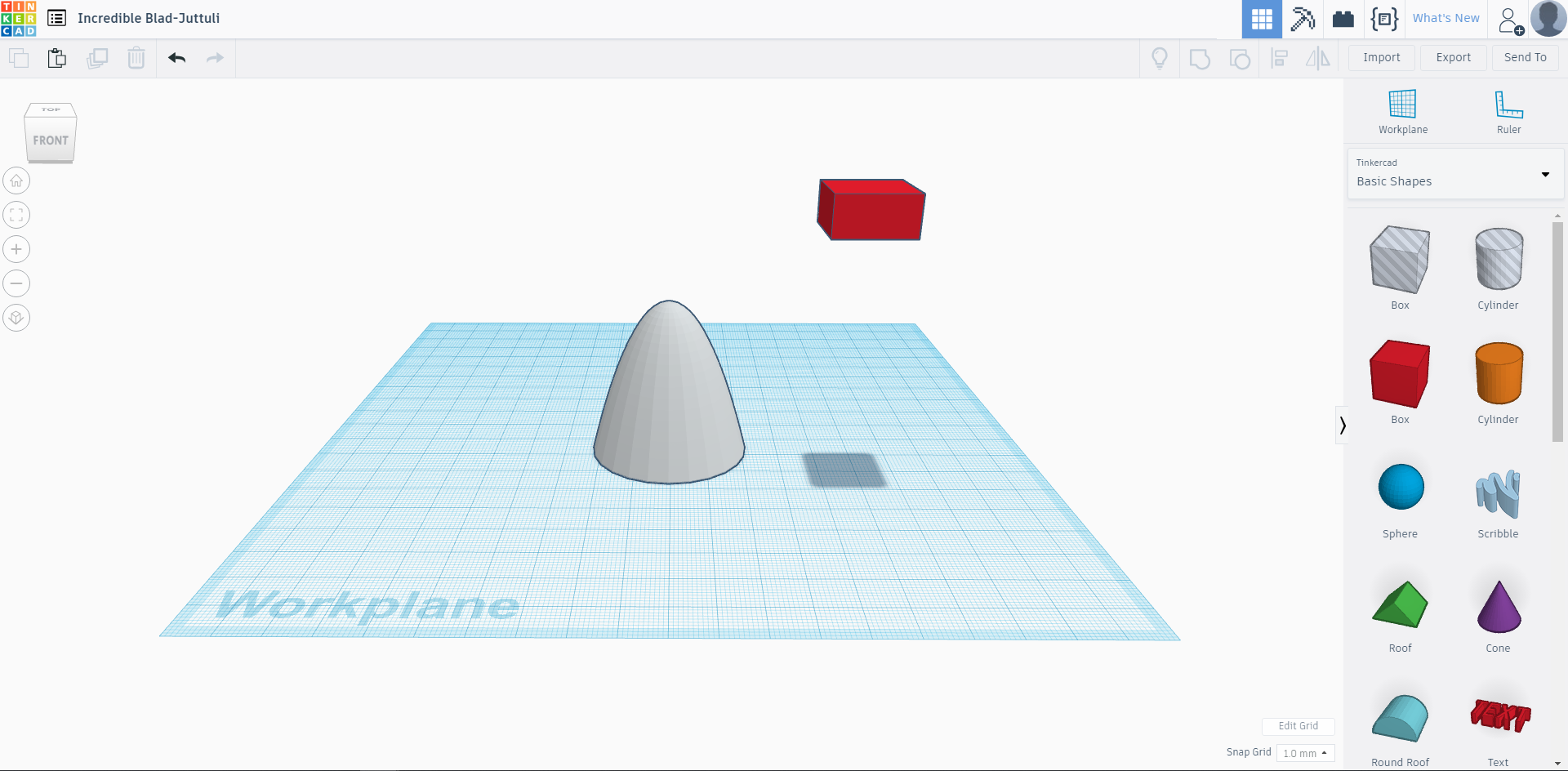The width and height of the screenshot is (1568, 771).
Task: Open the Tinkercad logo home link
Action: coord(19,19)
